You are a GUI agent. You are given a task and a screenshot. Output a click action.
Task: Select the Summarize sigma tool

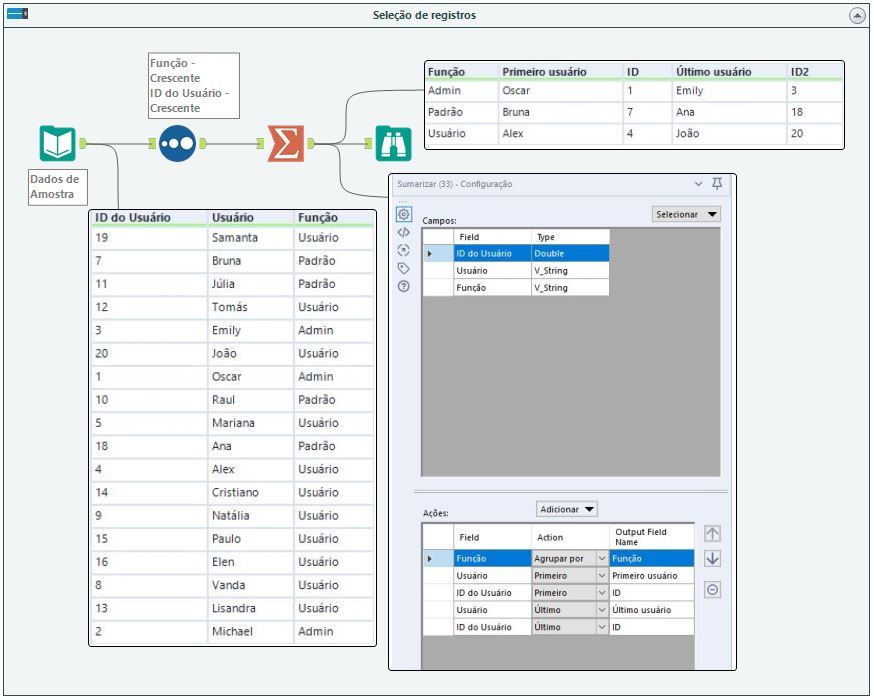tap(286, 144)
